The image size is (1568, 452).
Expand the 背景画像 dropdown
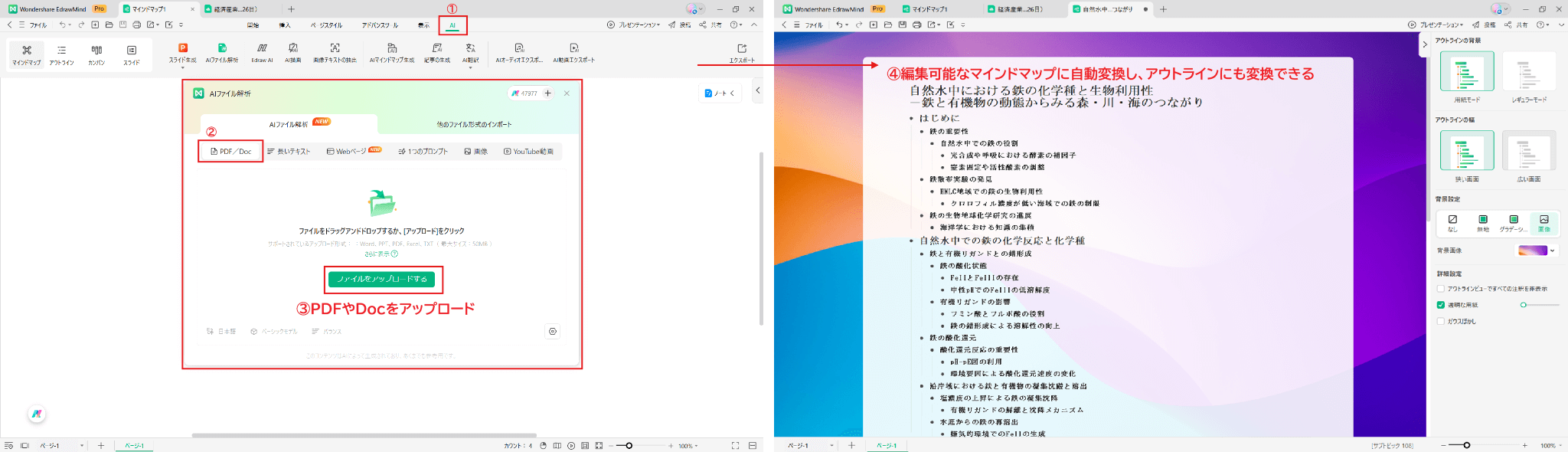(x=1553, y=251)
